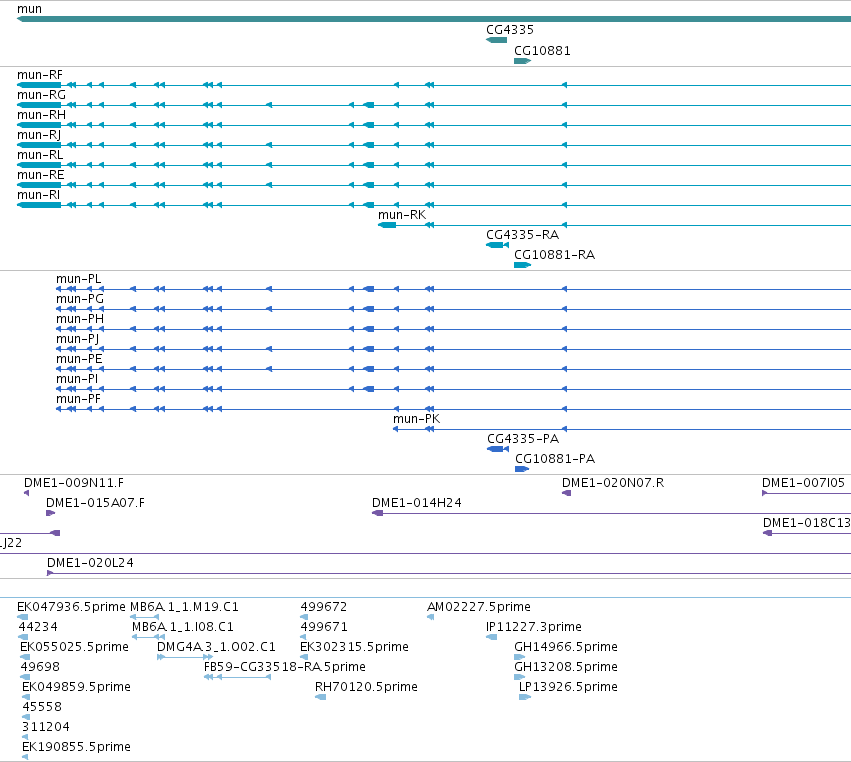Select the MB6A.1_1.M19.C1 alignment glyph
This screenshot has height=762, width=851.
[x=144, y=617]
